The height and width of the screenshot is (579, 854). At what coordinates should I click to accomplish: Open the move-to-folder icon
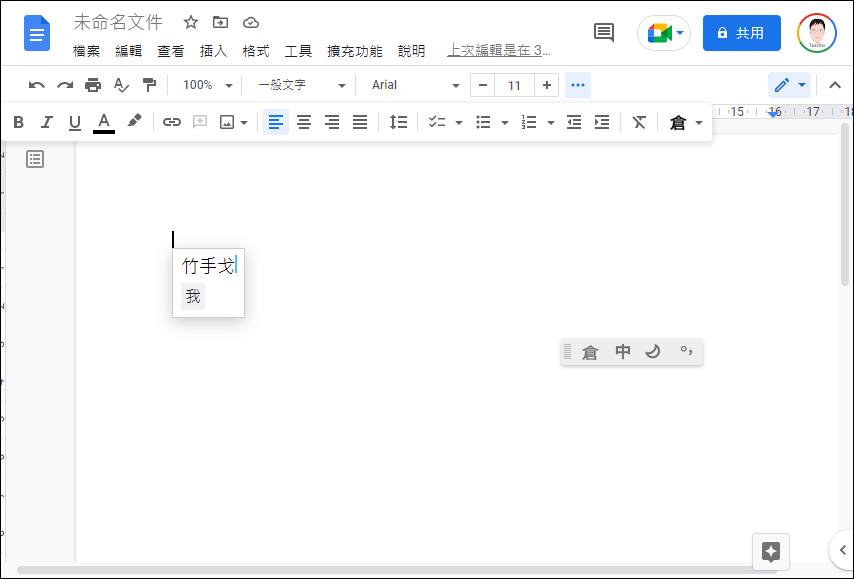pyautogui.click(x=221, y=22)
